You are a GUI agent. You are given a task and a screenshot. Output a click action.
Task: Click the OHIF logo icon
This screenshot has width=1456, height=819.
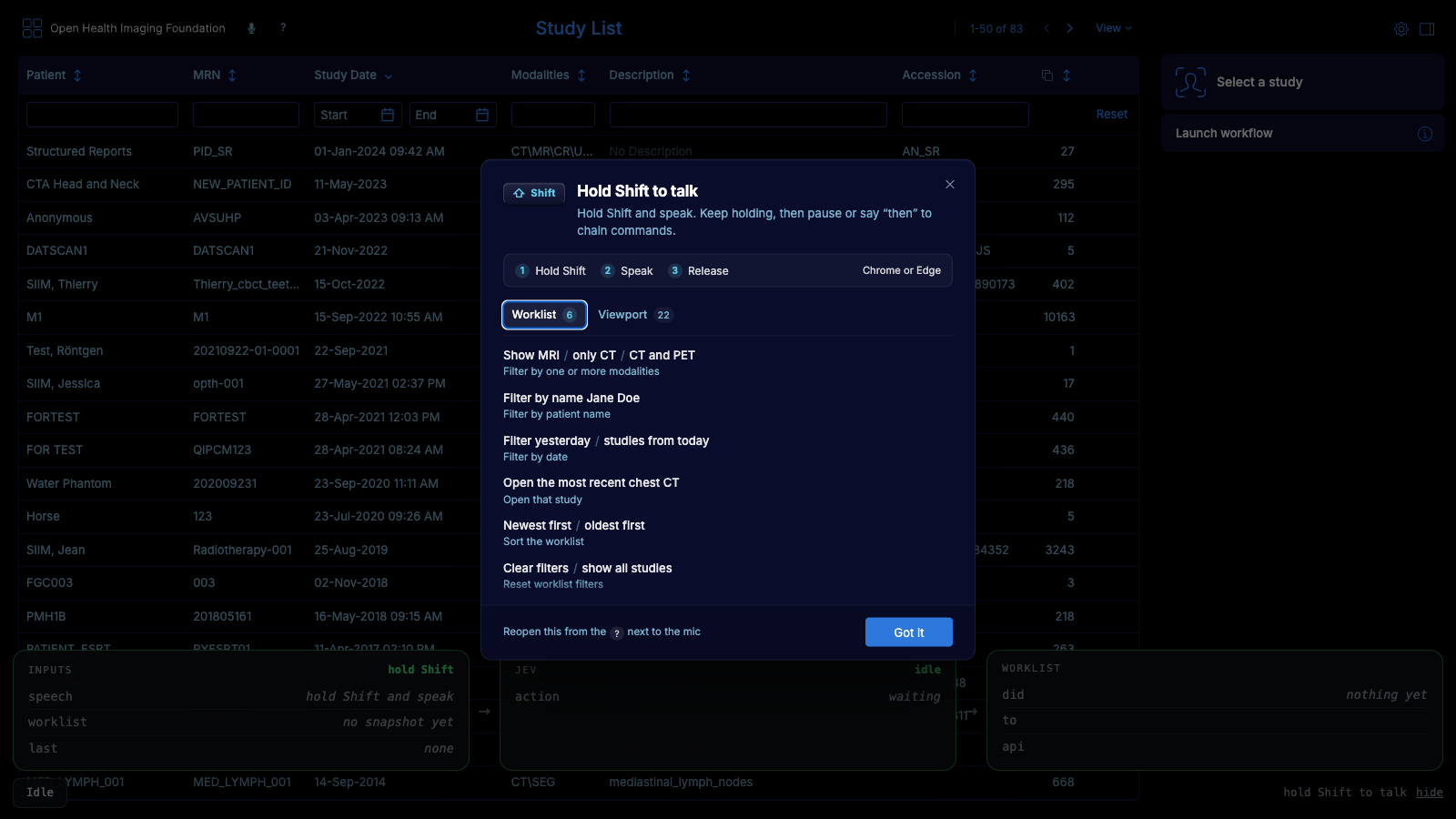pos(32,28)
